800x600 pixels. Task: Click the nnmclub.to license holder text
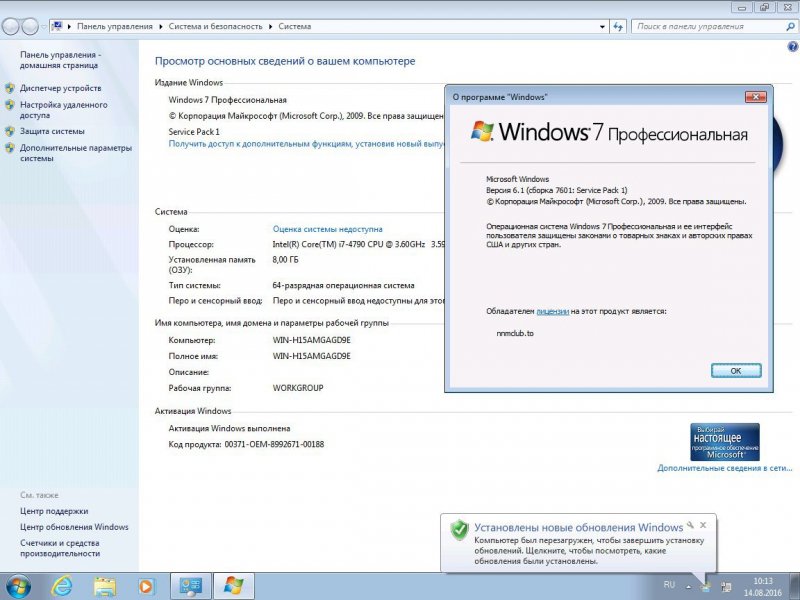(515, 334)
